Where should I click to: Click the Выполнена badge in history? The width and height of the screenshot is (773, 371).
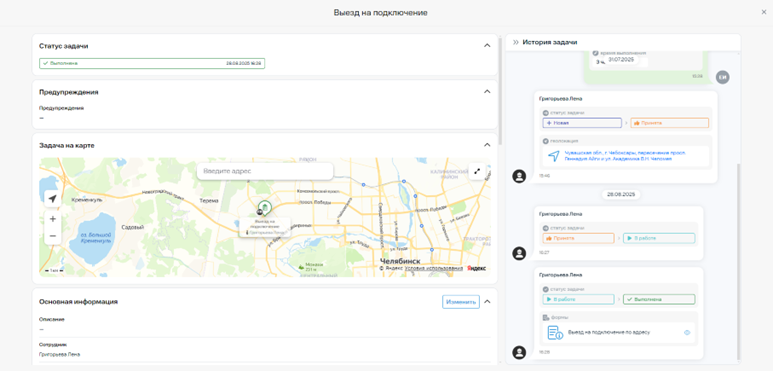(659, 299)
